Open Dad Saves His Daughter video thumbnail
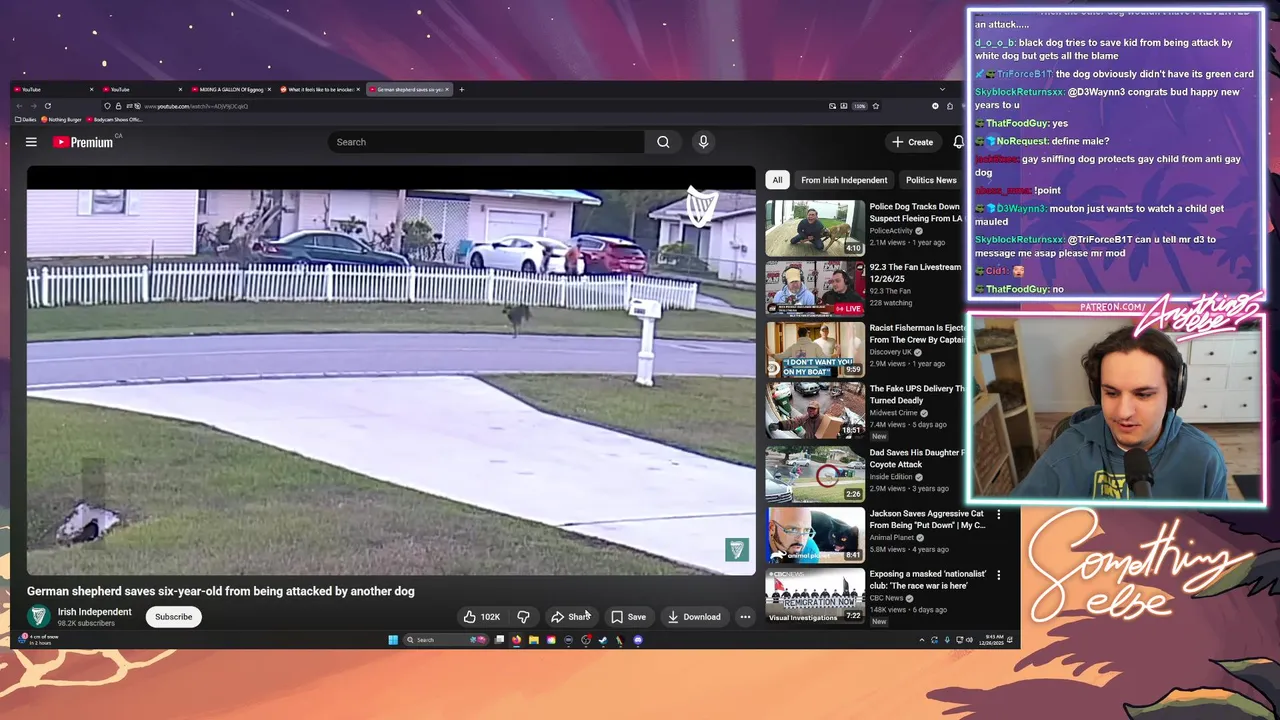This screenshot has height=720, width=1280. 815,474
